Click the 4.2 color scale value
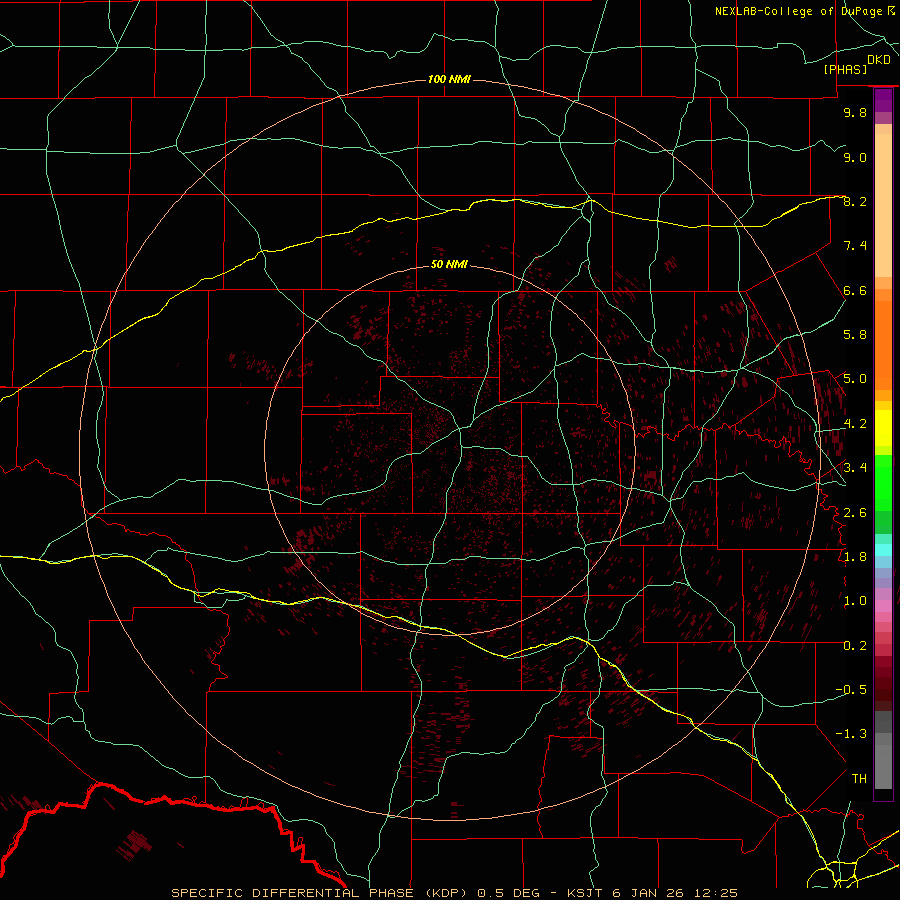This screenshot has height=900, width=900. pyautogui.click(x=855, y=424)
